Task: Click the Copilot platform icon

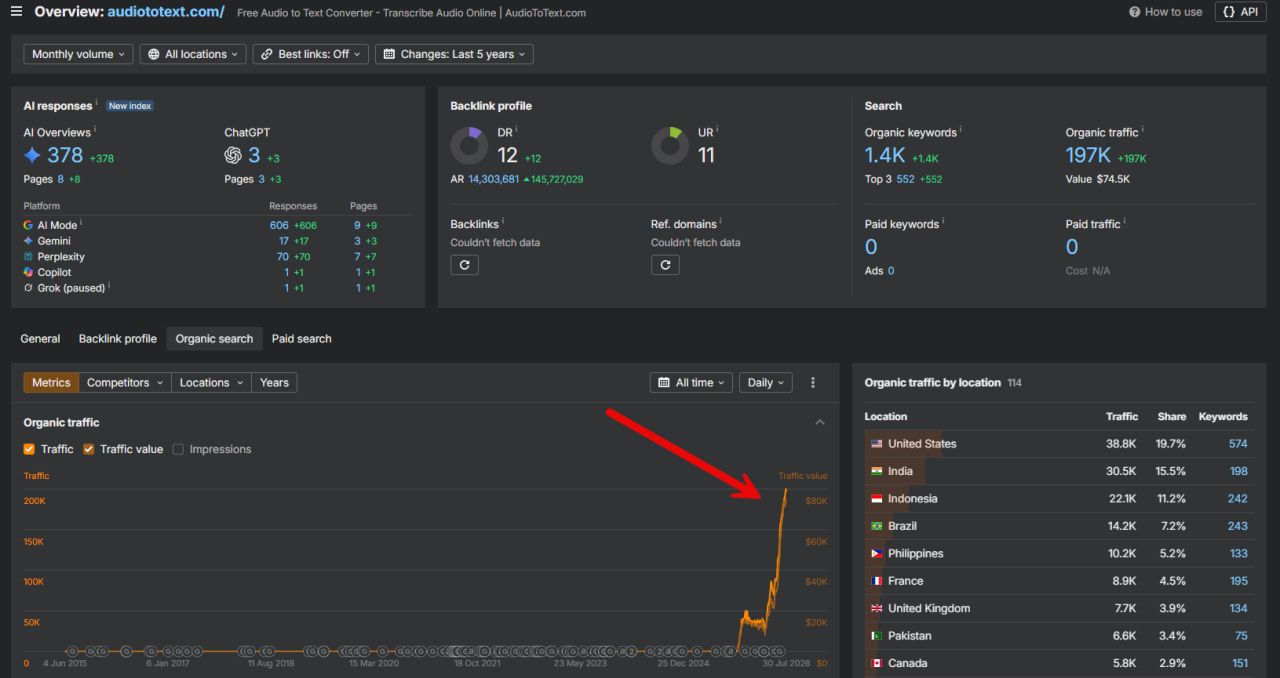Action: (x=29, y=272)
